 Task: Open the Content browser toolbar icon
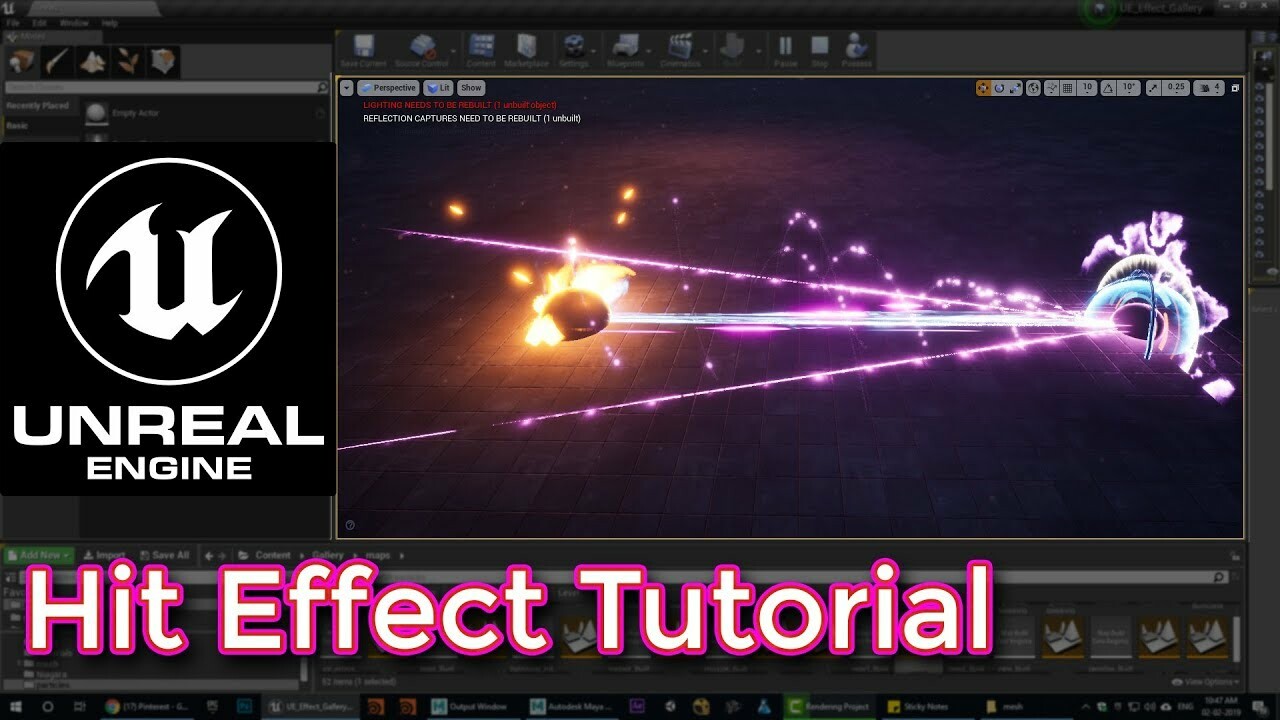pyautogui.click(x=481, y=50)
